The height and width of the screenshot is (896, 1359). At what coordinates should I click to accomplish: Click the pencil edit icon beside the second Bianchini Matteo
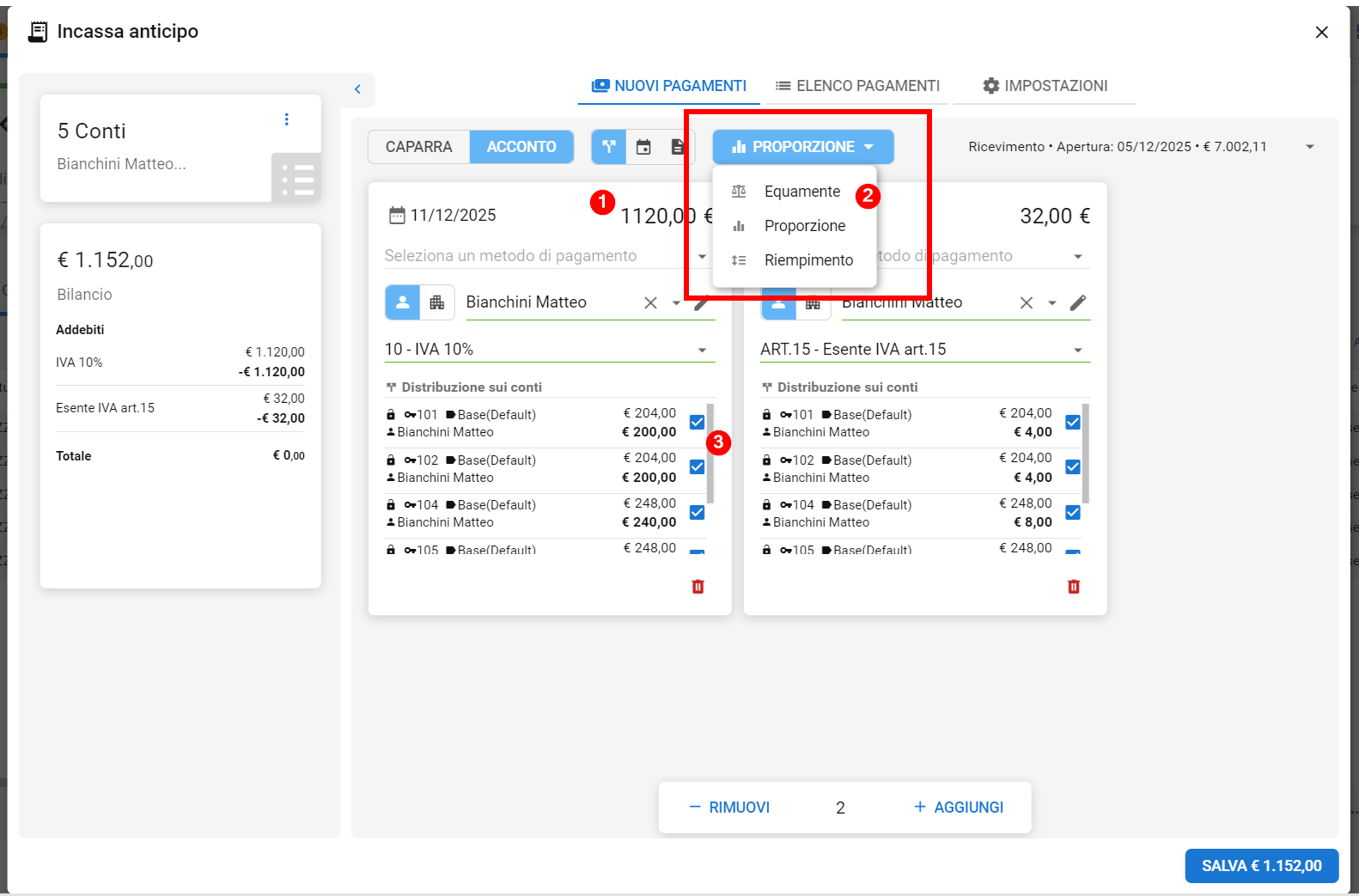[x=1078, y=302]
